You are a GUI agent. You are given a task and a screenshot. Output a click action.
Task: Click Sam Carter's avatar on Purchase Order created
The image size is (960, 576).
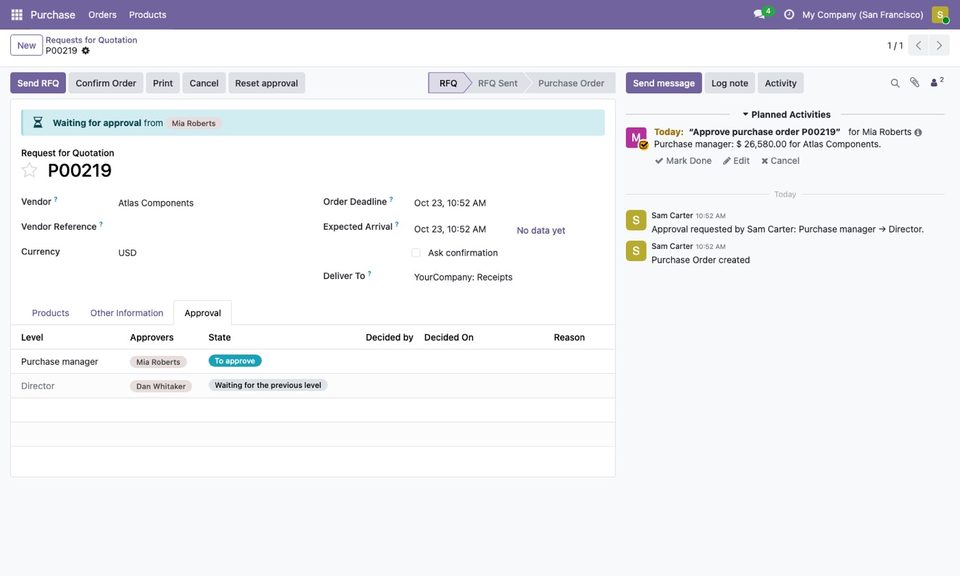point(636,251)
